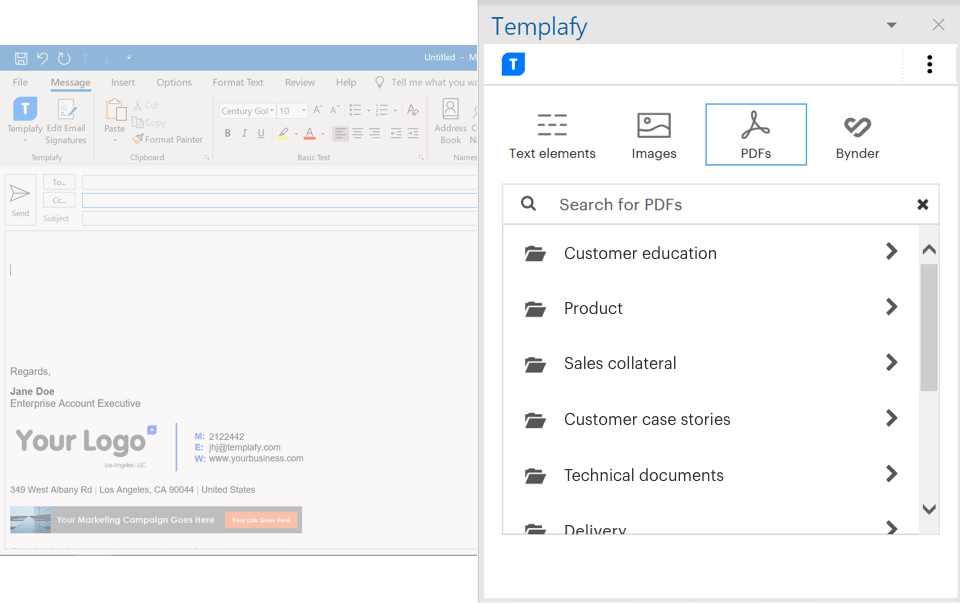Click the Cc... recipient button

pos(59,200)
